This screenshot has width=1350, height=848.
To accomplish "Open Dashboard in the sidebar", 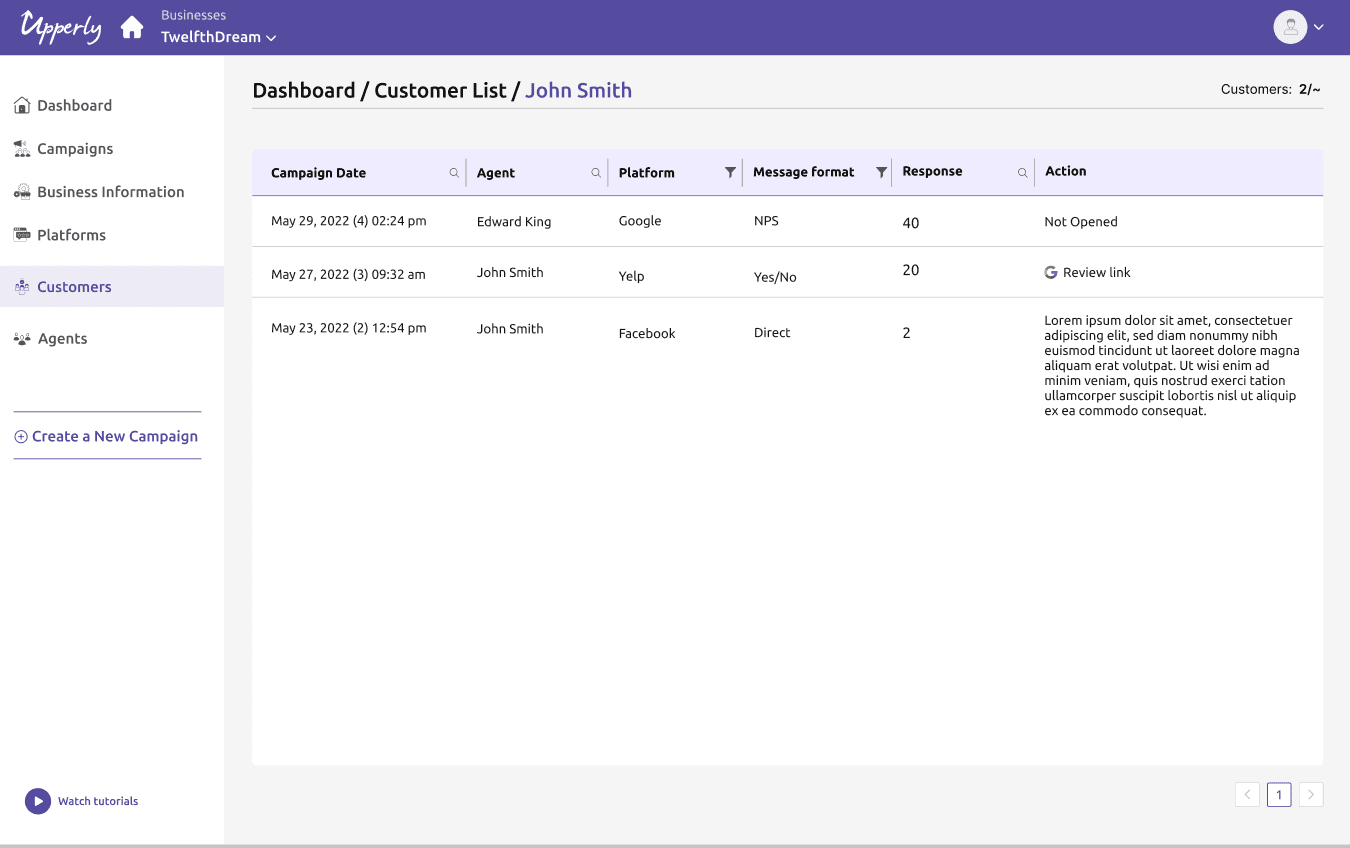I will pyautogui.click(x=74, y=105).
